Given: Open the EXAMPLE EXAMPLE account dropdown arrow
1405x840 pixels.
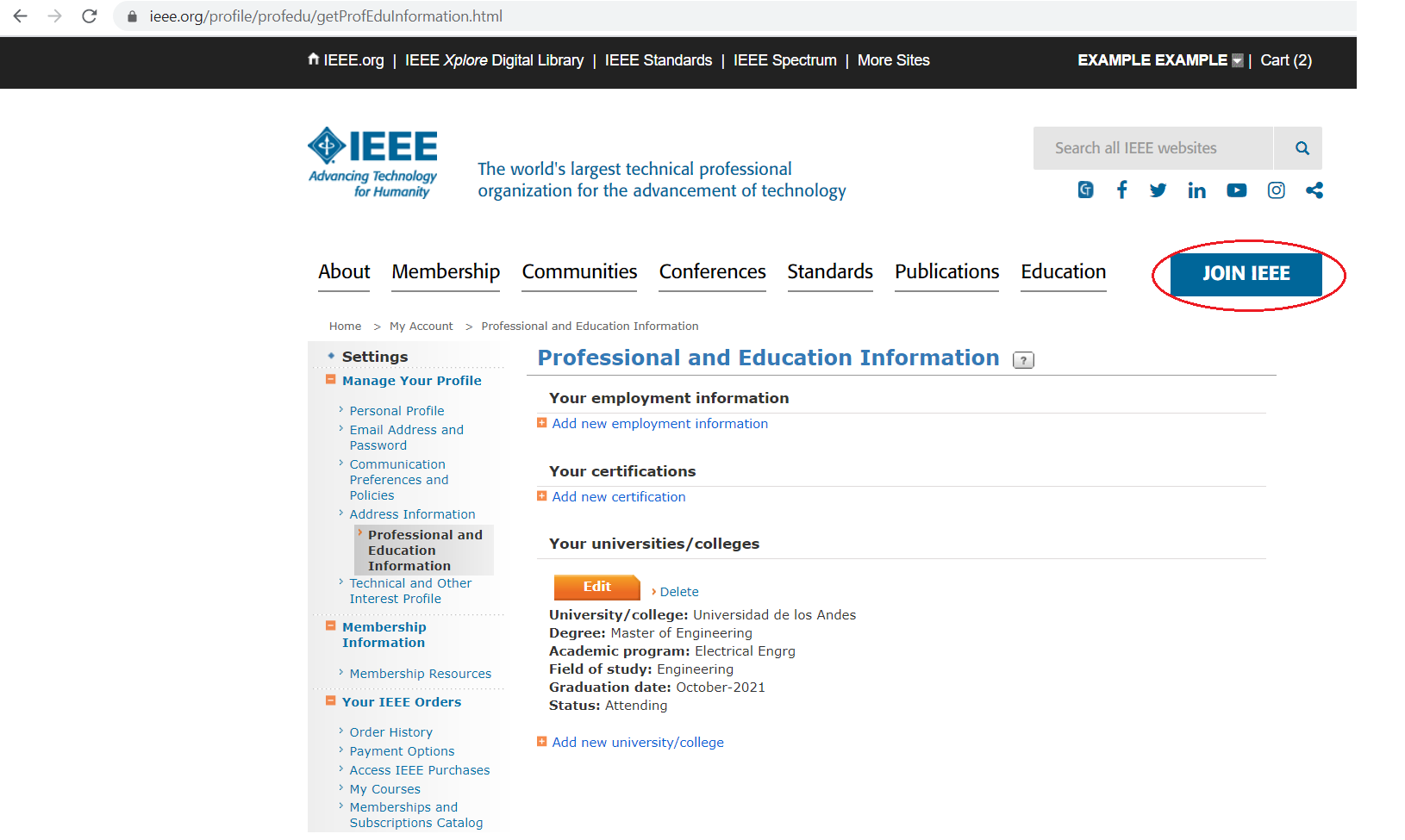Looking at the screenshot, I should point(1238,60).
